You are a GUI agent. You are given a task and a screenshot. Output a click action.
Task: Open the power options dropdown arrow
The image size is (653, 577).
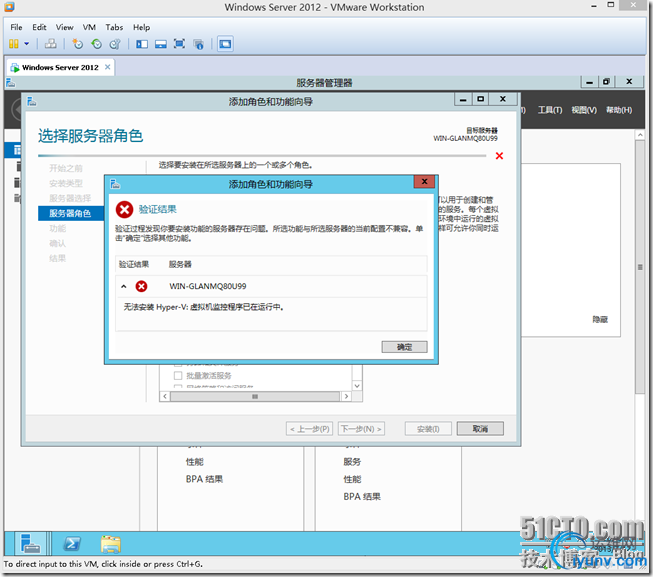pyautogui.click(x=27, y=44)
